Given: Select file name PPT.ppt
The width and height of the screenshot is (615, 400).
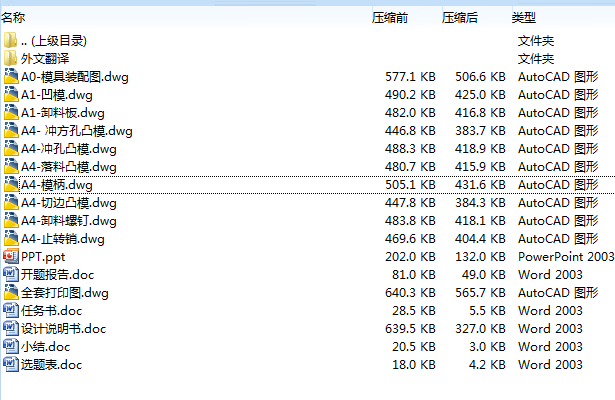Looking at the screenshot, I should tap(43, 256).
